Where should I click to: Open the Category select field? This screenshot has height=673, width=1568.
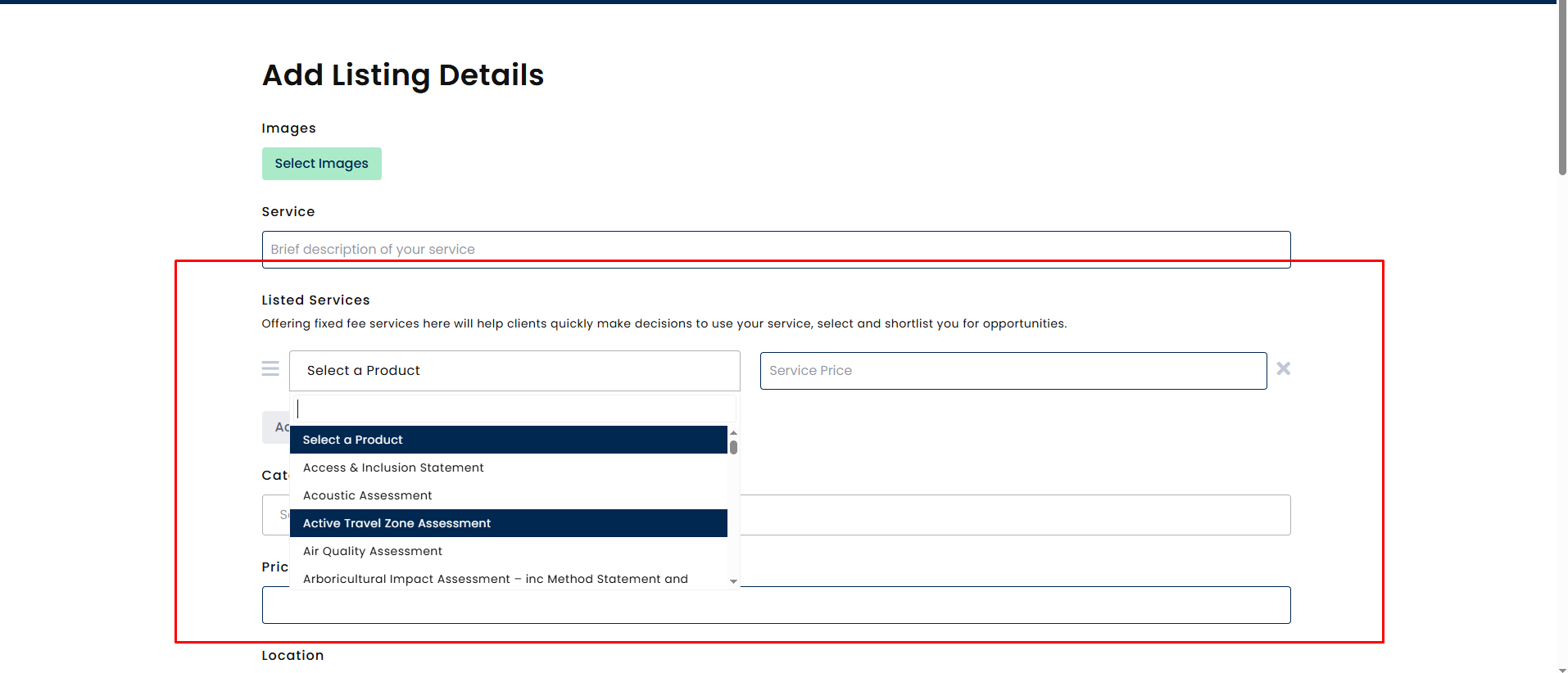click(776, 515)
